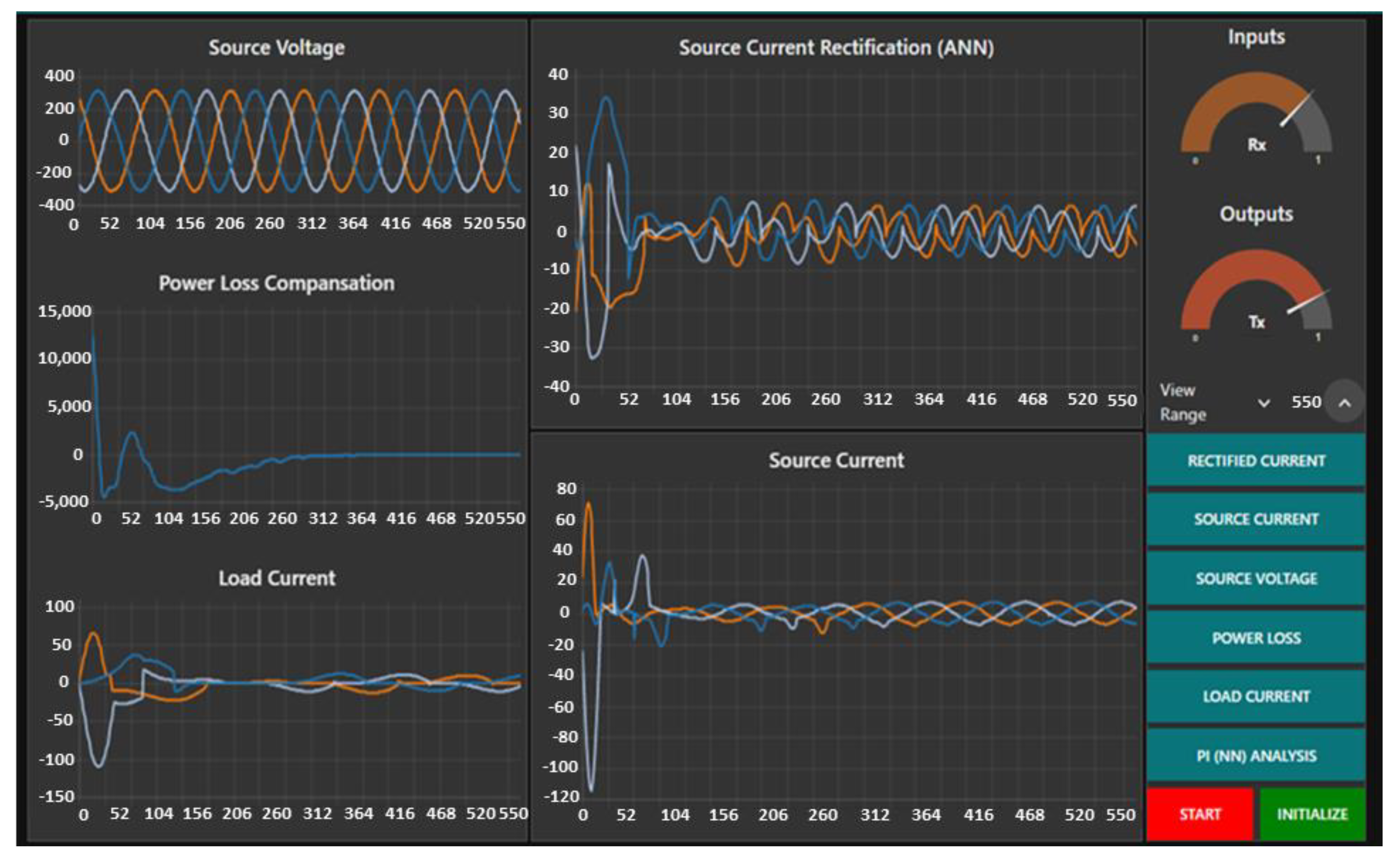Click the View Range value 550
Image resolution: width=1400 pixels, height=858 pixels.
[x=1306, y=403]
